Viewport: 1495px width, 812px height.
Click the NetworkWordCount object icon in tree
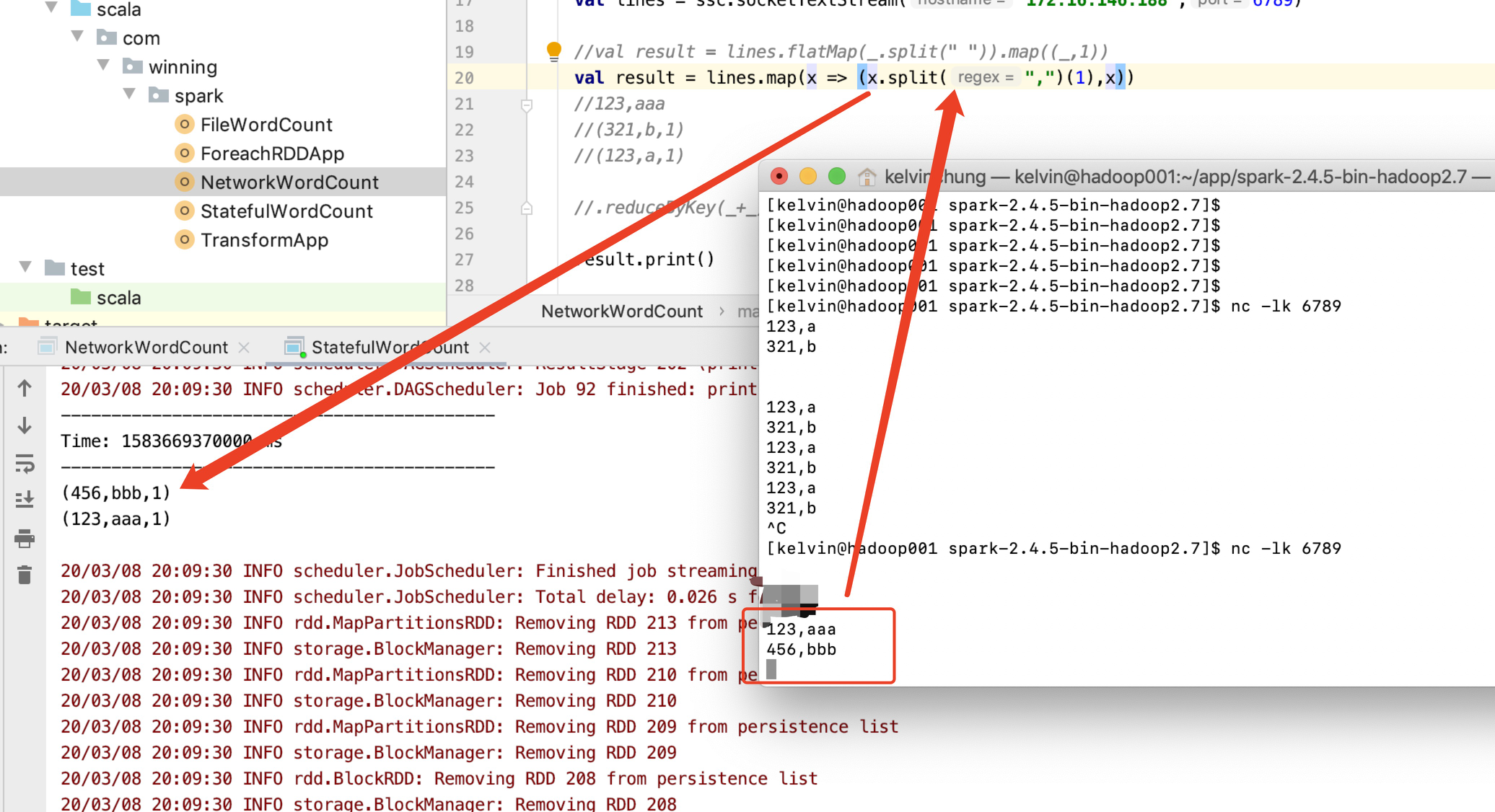(x=185, y=182)
